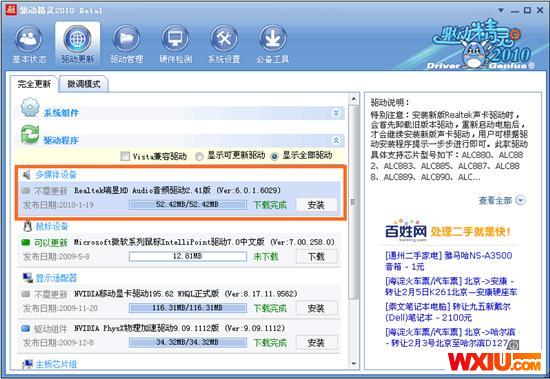Click the 显示适配器 monitor icon

(x=27, y=278)
